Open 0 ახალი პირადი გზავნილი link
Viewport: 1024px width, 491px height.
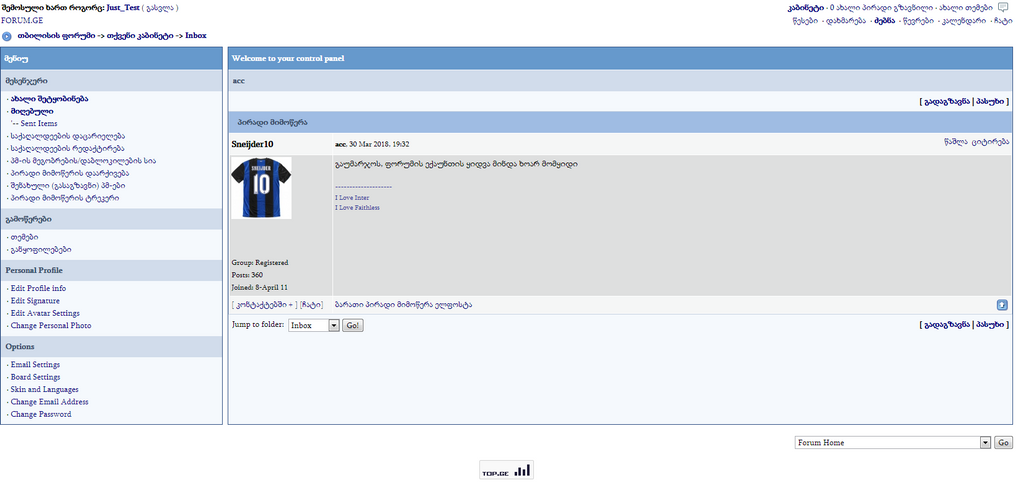pyautogui.click(x=882, y=8)
